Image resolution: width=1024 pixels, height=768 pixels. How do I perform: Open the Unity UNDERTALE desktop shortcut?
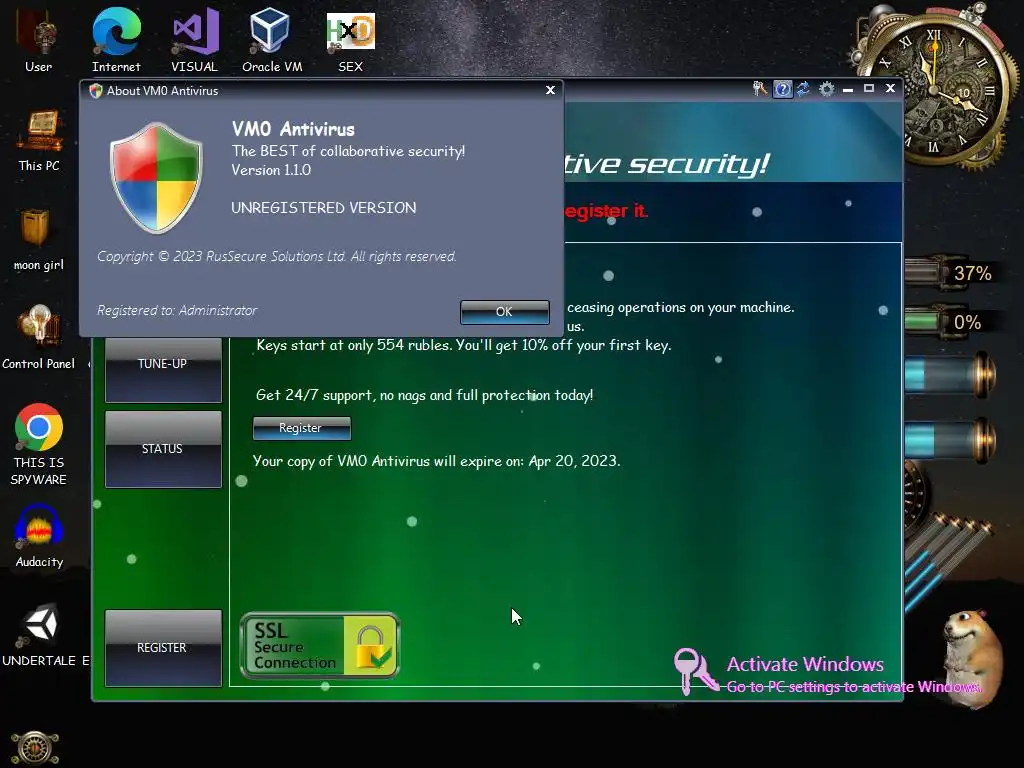[42, 635]
